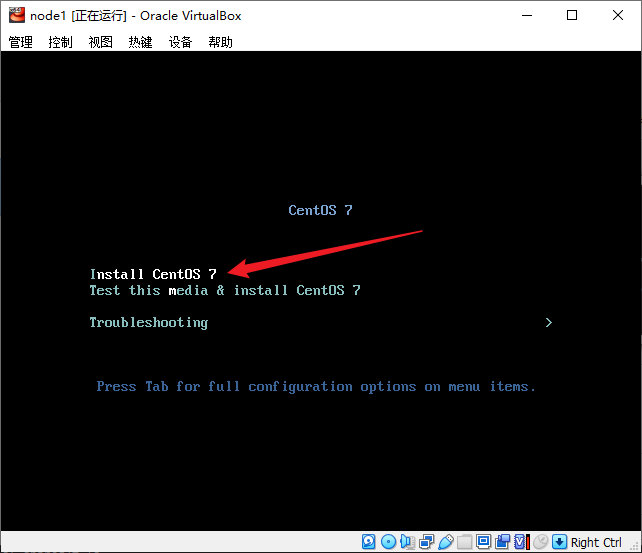Click the window resize grip corner

(636, 546)
